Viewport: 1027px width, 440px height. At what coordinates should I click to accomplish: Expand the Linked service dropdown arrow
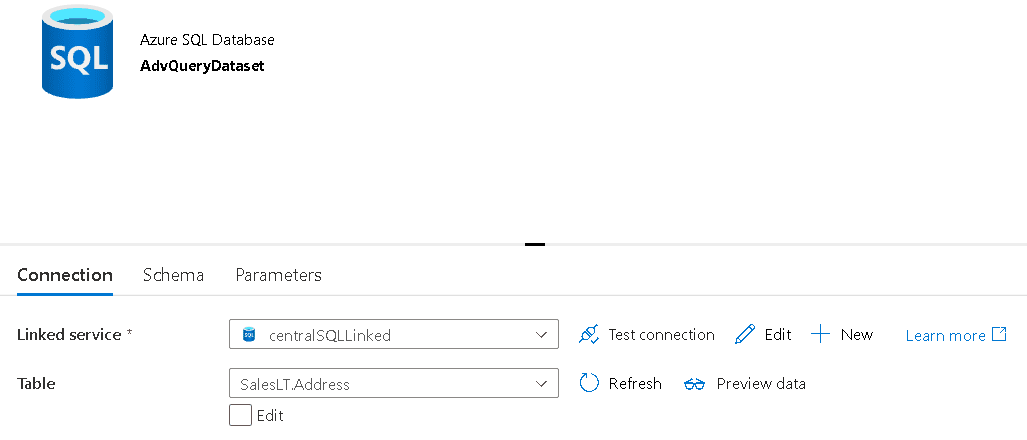click(x=542, y=335)
